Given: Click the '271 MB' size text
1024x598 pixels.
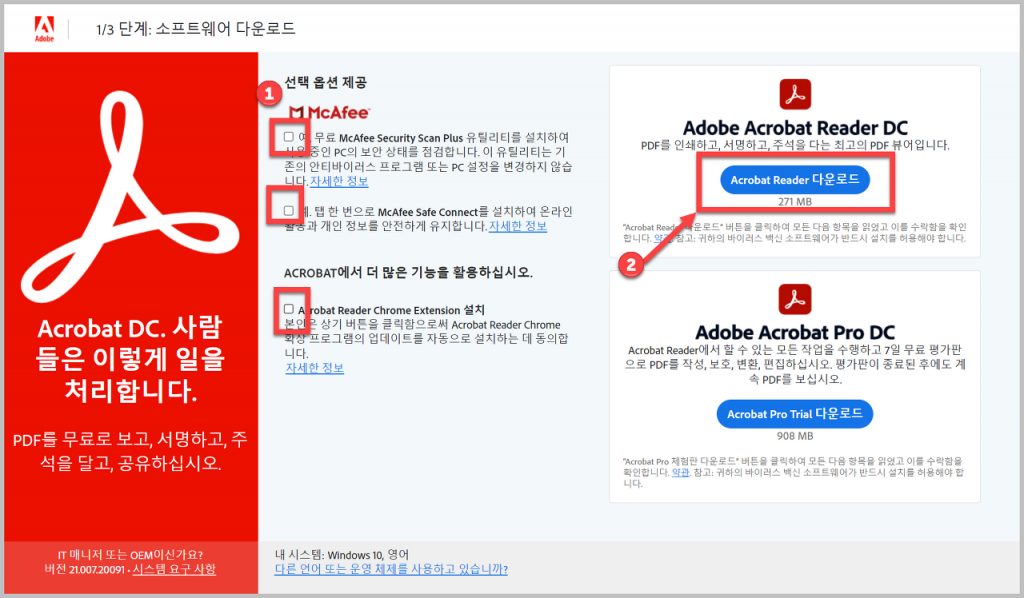Looking at the screenshot, I should pyautogui.click(x=795, y=202).
